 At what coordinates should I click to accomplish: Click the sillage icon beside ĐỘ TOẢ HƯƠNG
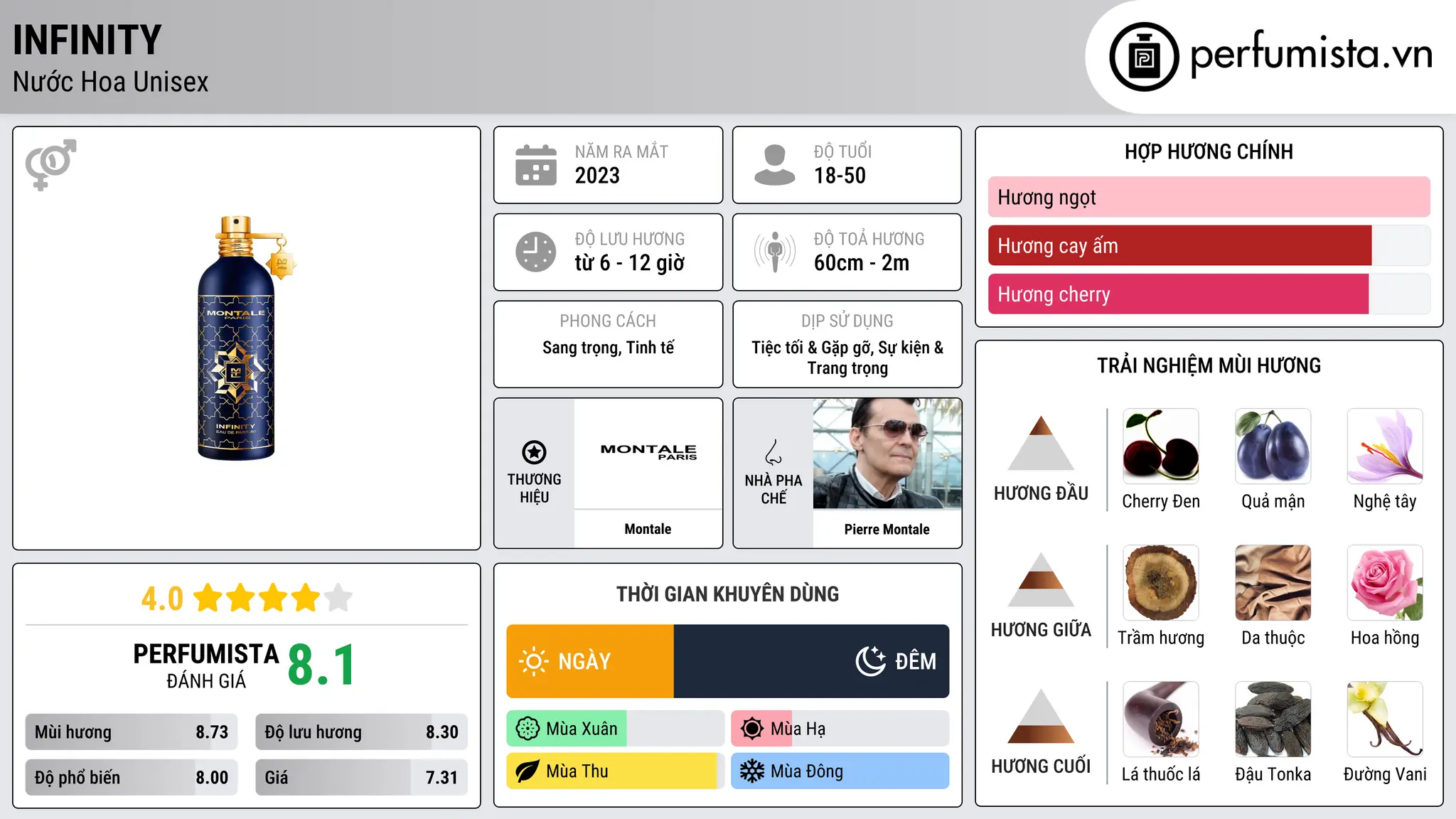point(774,252)
